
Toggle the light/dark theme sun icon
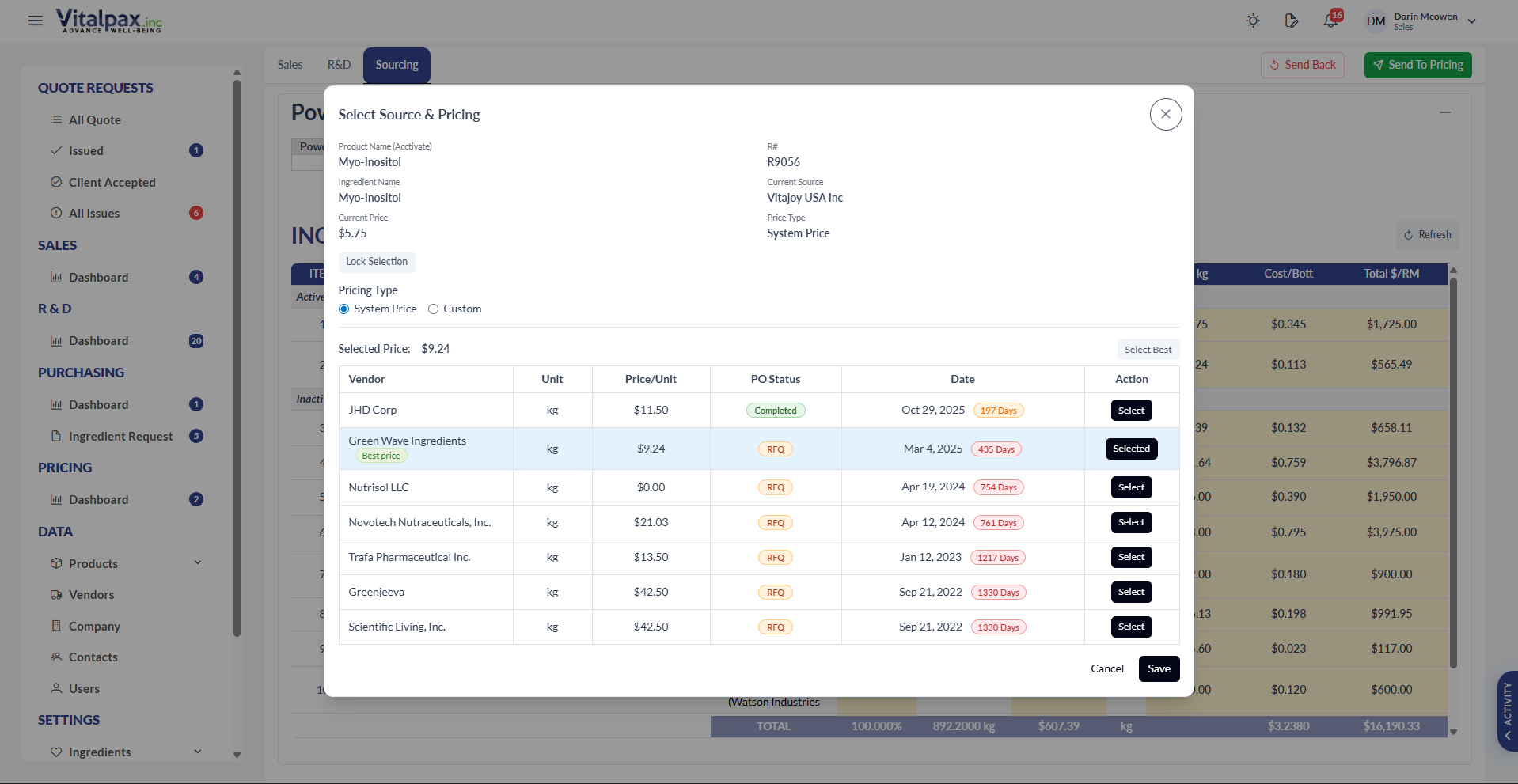[1253, 21]
